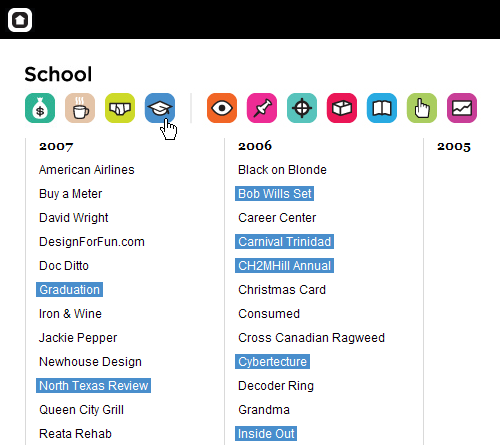Select the blue open book icon
Viewport: 500px width, 445px height.
(x=382, y=108)
